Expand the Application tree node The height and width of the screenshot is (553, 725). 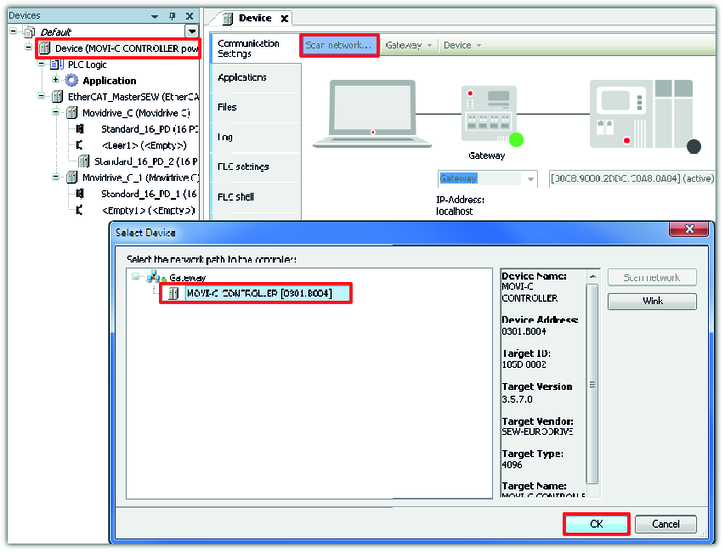[56, 81]
